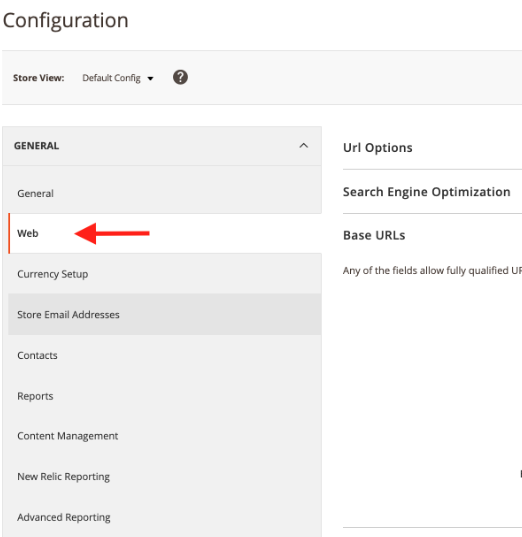The image size is (522, 537).
Task: Click the help question mark icon
Action: [180, 77]
